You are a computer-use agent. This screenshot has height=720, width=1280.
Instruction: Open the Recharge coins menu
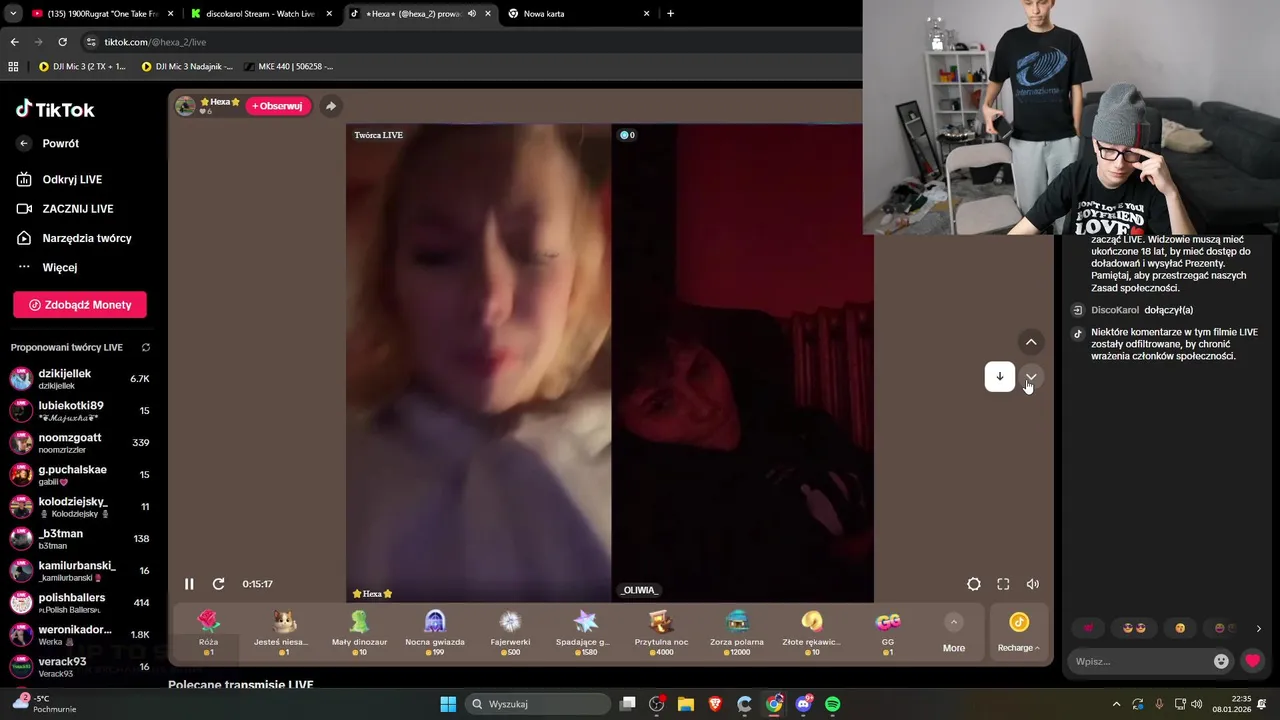1019,634
